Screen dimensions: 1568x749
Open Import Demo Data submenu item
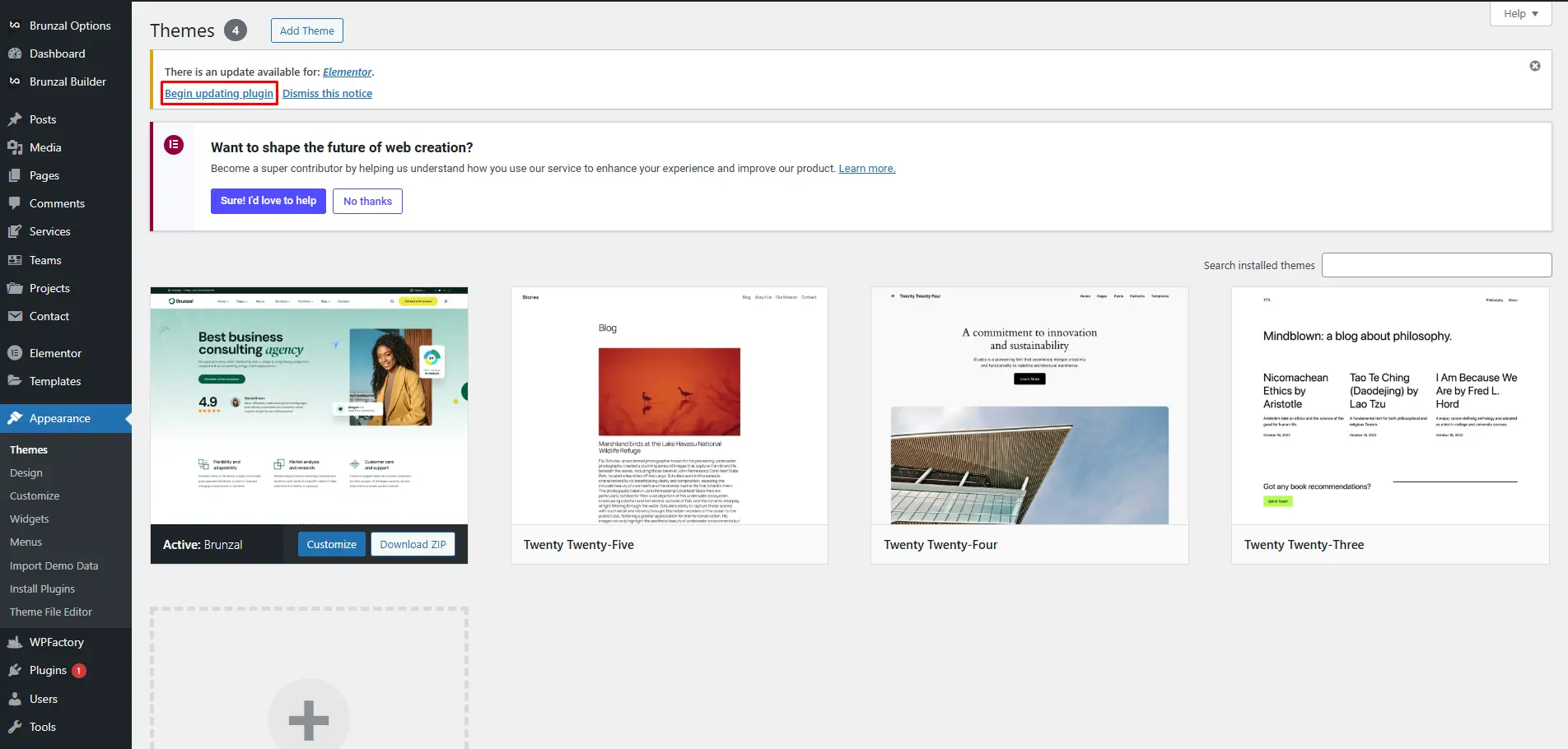54,565
